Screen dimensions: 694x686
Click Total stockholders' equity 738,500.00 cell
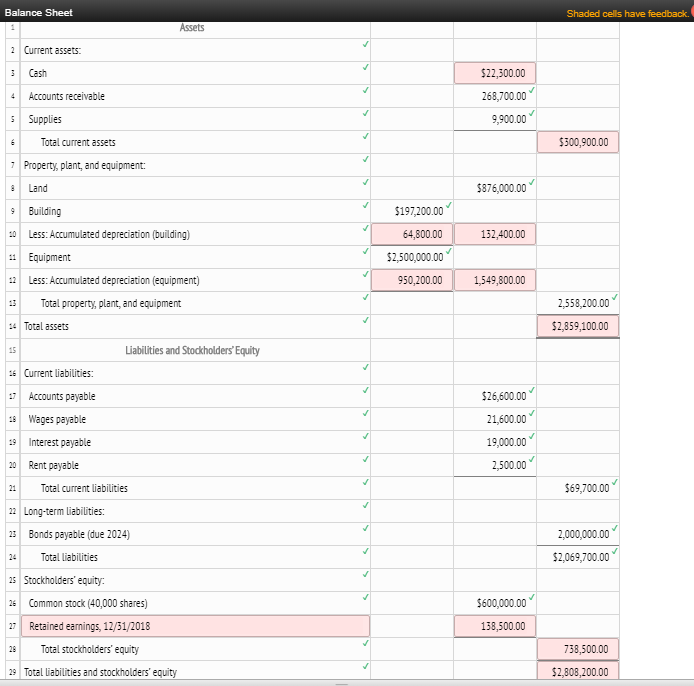578,649
